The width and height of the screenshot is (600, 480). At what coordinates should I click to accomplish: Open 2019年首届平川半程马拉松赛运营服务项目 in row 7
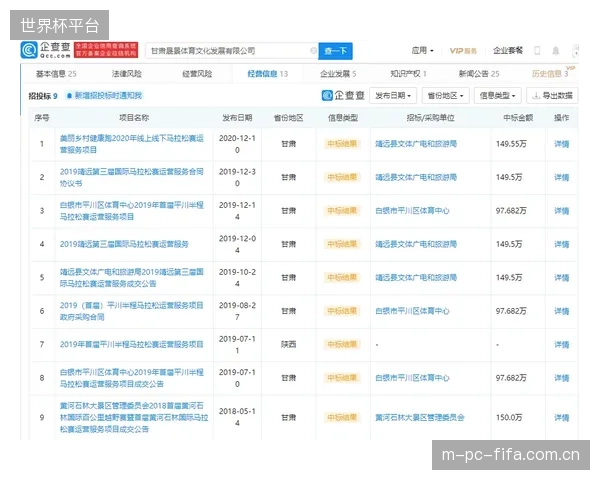(131, 344)
